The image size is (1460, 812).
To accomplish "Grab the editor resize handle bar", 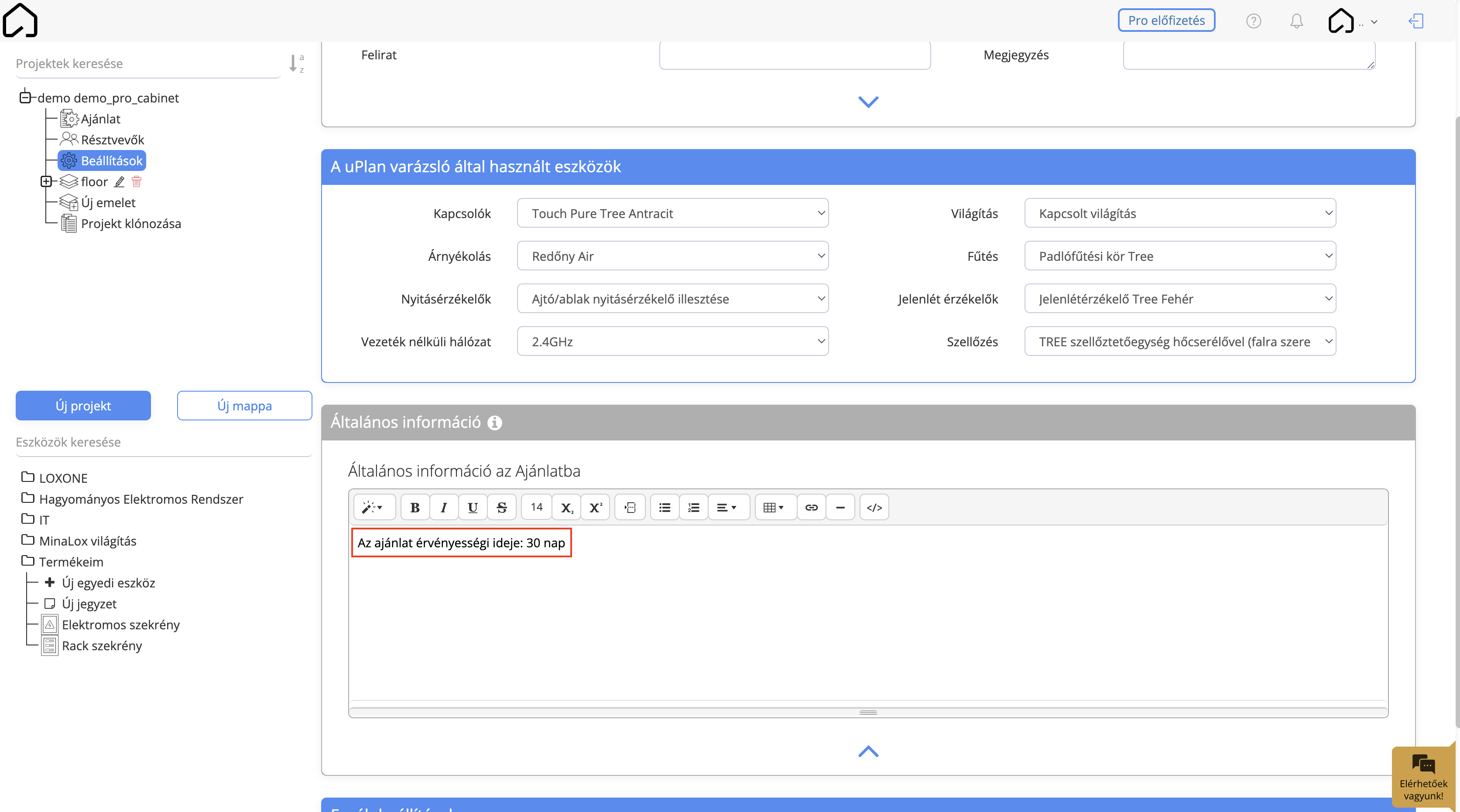I will point(868,712).
